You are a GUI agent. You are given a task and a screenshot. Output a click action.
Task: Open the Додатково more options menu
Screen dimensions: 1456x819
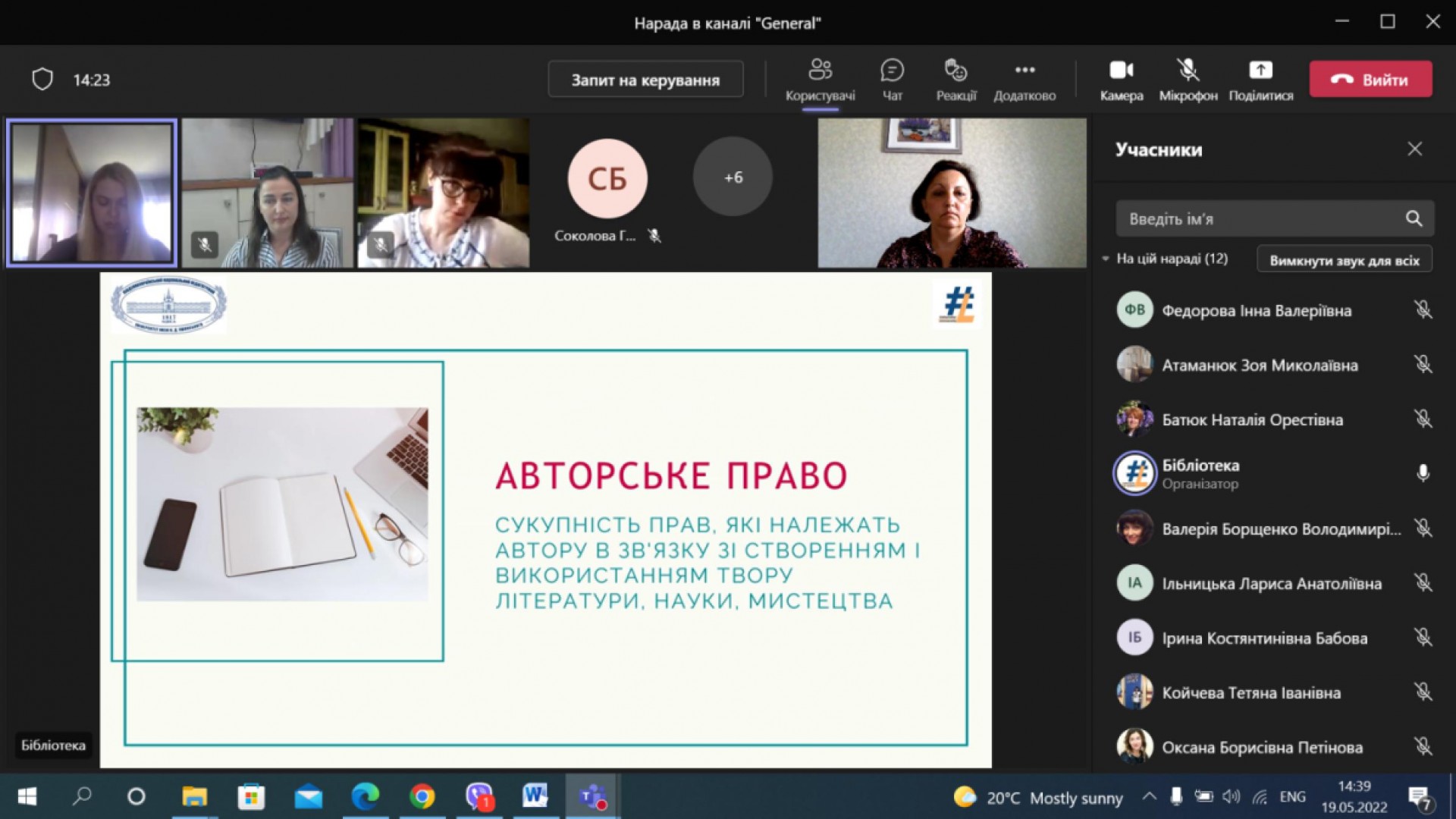[1025, 79]
